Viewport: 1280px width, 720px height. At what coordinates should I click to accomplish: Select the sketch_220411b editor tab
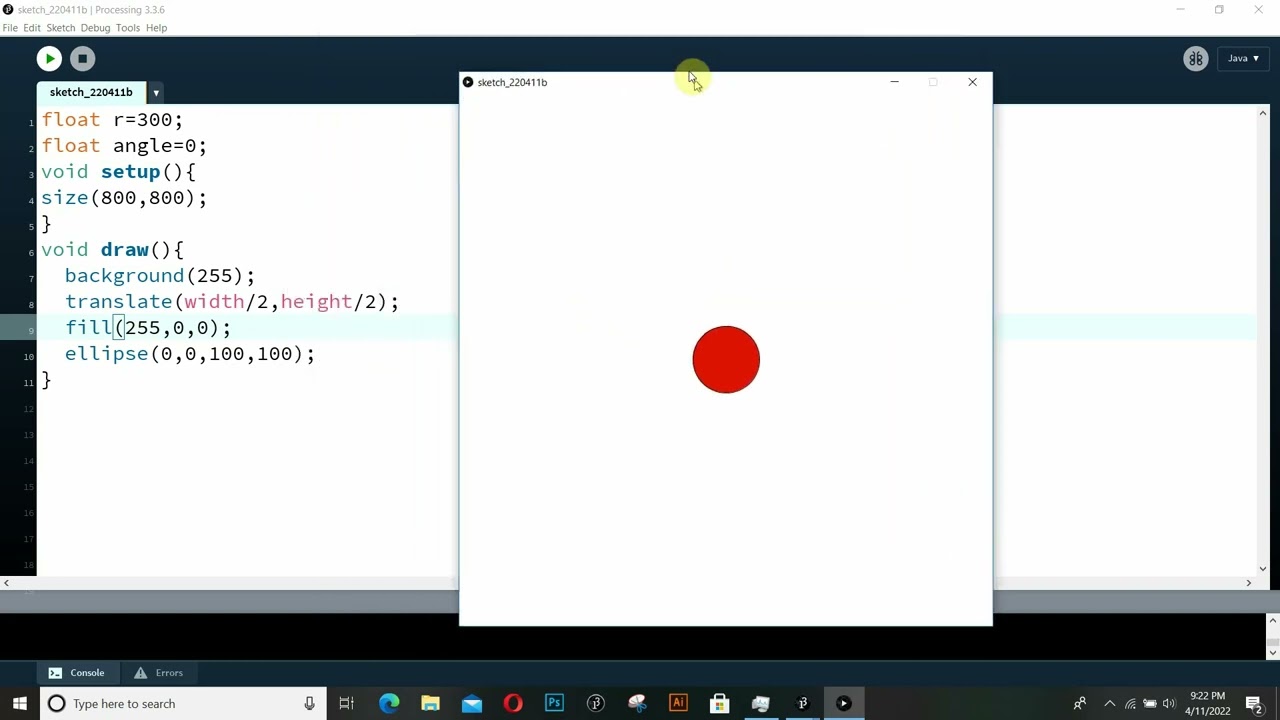[91, 92]
